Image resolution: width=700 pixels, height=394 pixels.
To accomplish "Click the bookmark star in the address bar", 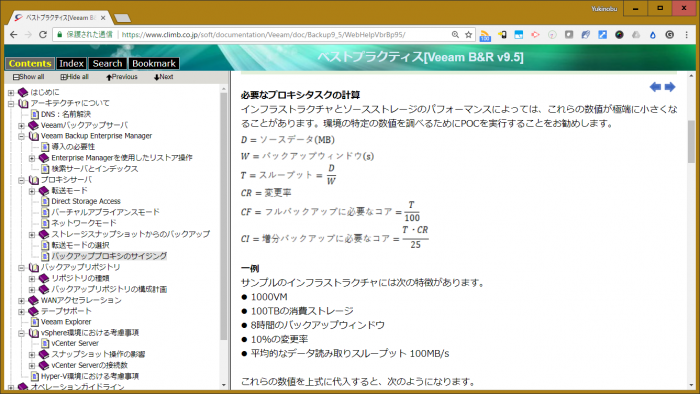I will pos(468,35).
